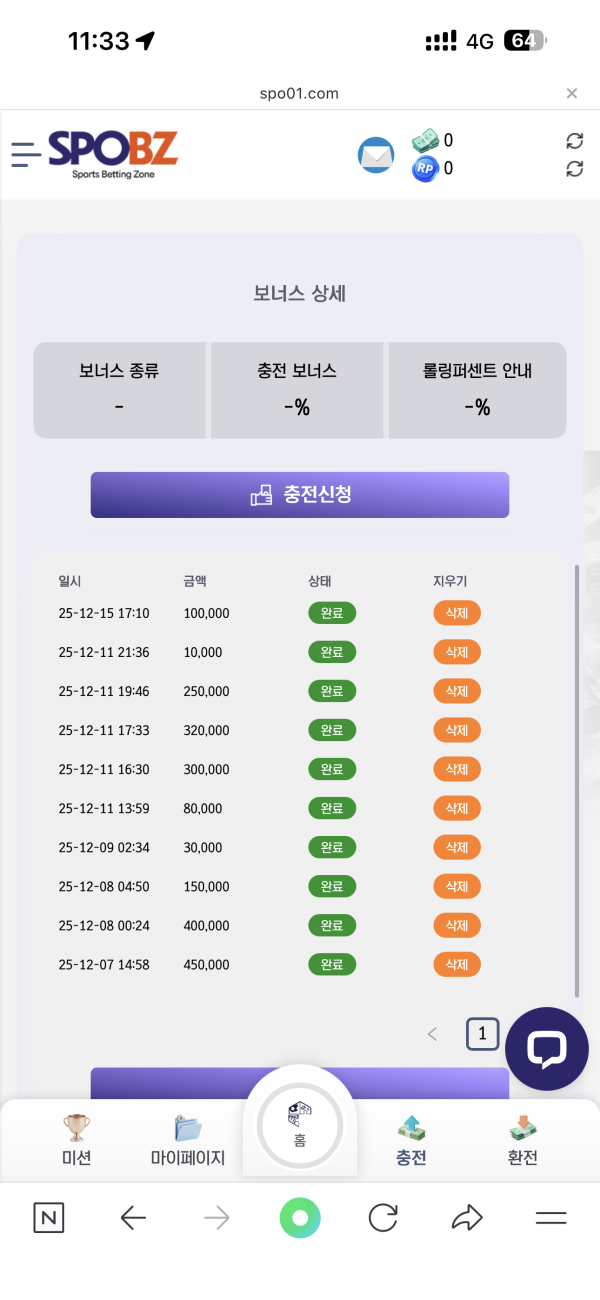Close the in-app browser with X
The width and height of the screenshot is (600, 1300).
click(x=572, y=93)
